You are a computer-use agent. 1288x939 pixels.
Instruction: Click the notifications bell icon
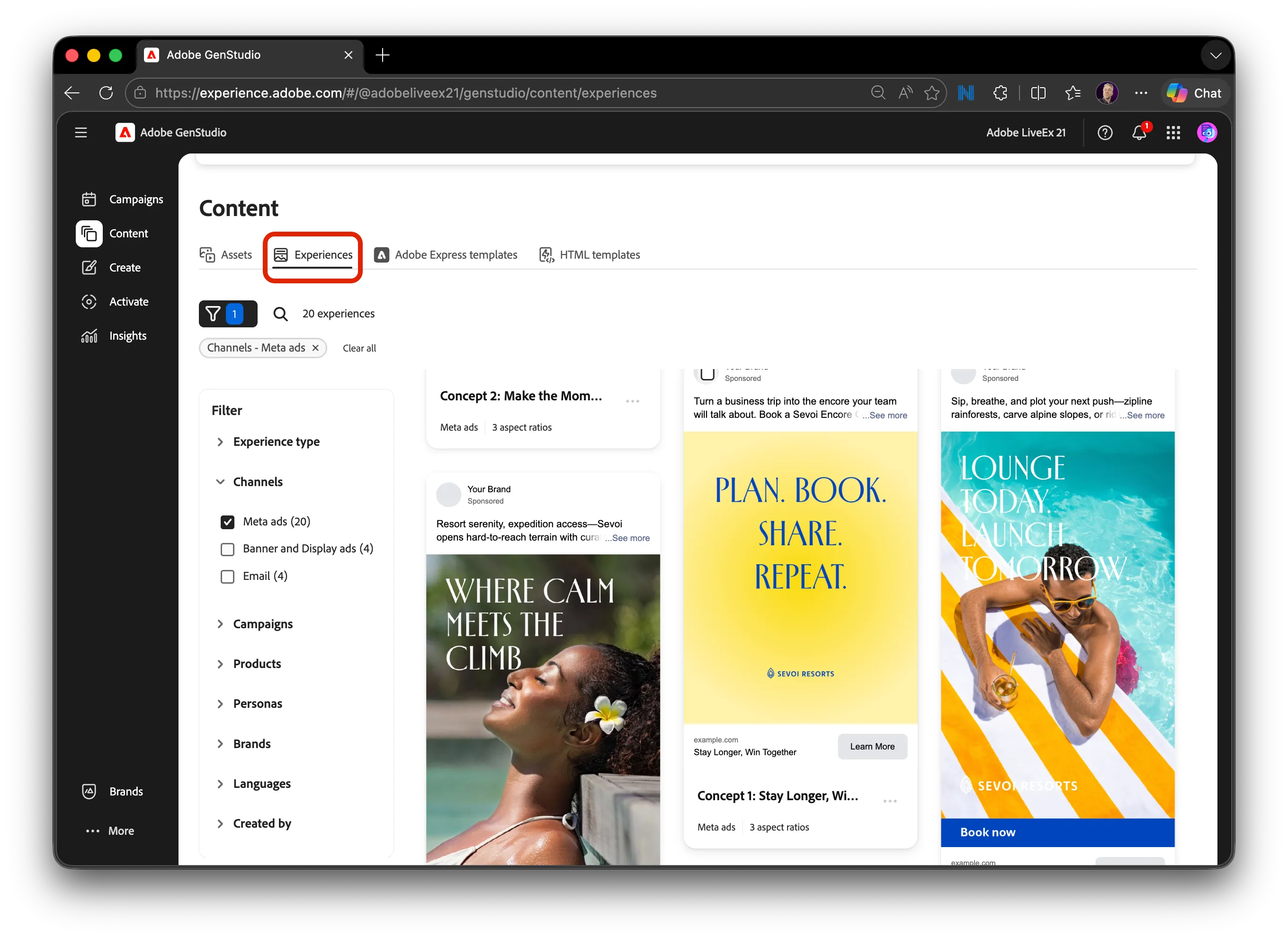point(1139,133)
